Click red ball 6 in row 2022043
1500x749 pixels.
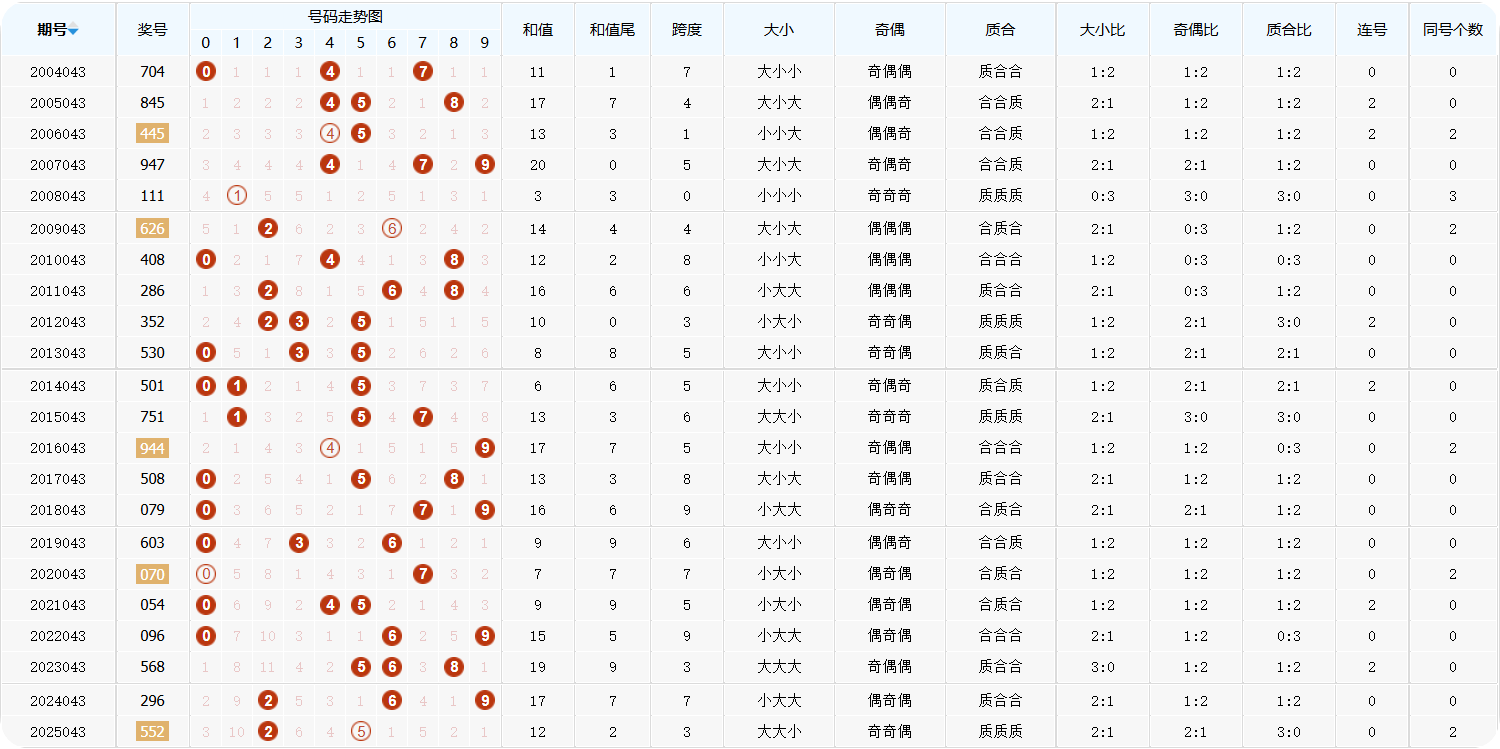[x=392, y=636]
